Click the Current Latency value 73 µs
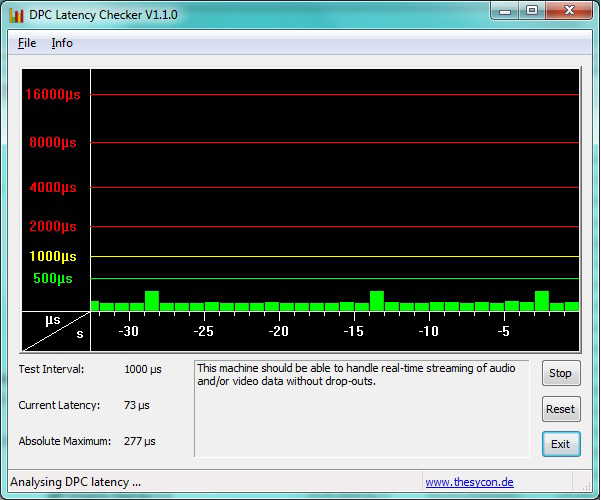This screenshot has width=601, height=500. click(x=136, y=405)
